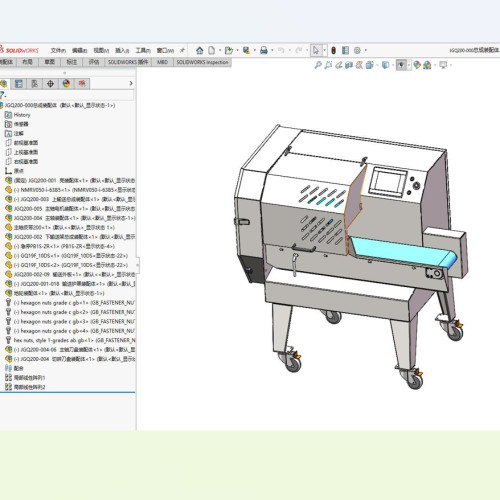Open View Settings monitor icon
Viewport: 500px width, 500px height.
[x=443, y=65]
